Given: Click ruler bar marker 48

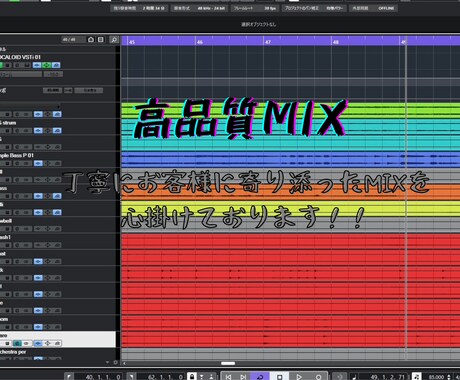Looking at the screenshot, I should (x=336, y=42).
